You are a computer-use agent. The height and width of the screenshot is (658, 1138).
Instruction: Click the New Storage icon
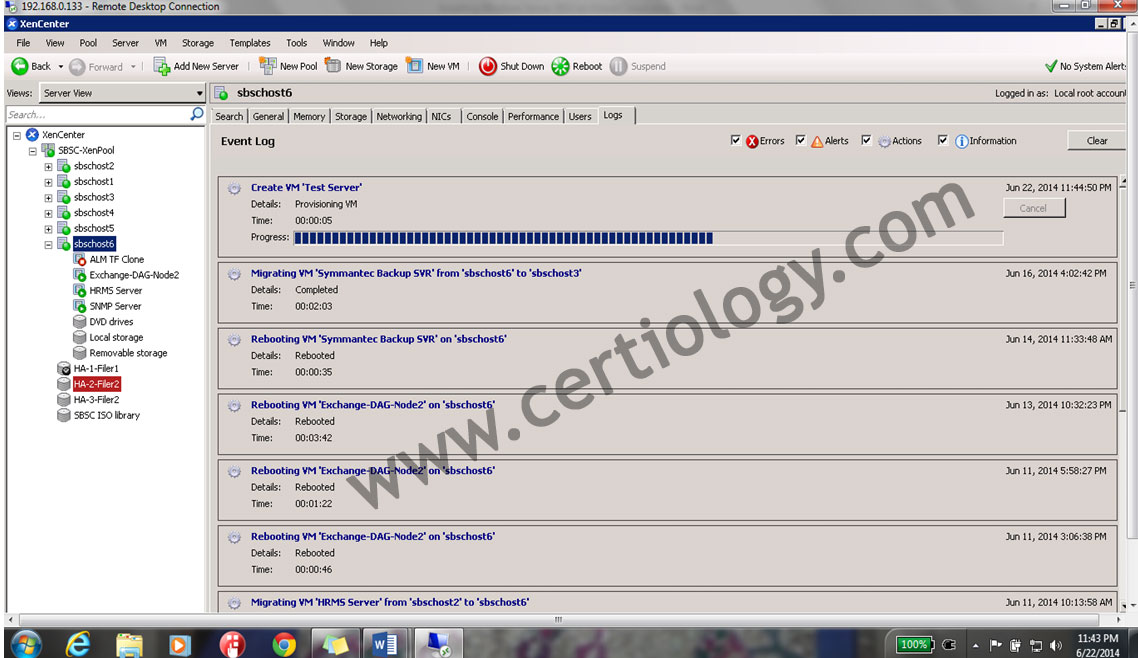pos(333,66)
